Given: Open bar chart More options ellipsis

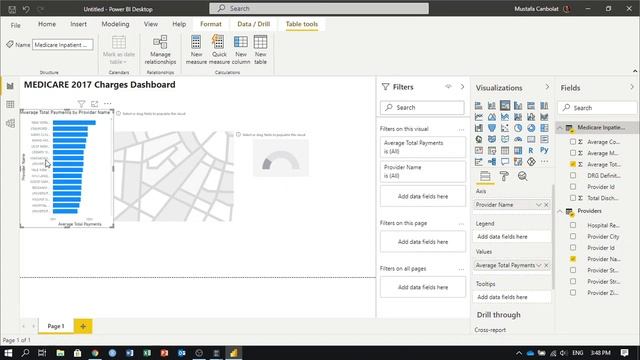Looking at the screenshot, I should tap(107, 104).
